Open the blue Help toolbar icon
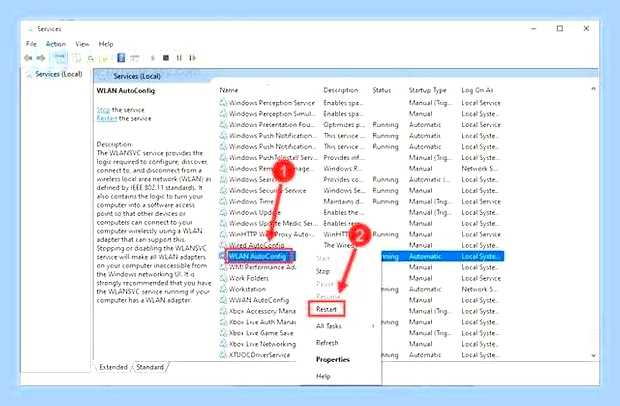 [x=121, y=58]
